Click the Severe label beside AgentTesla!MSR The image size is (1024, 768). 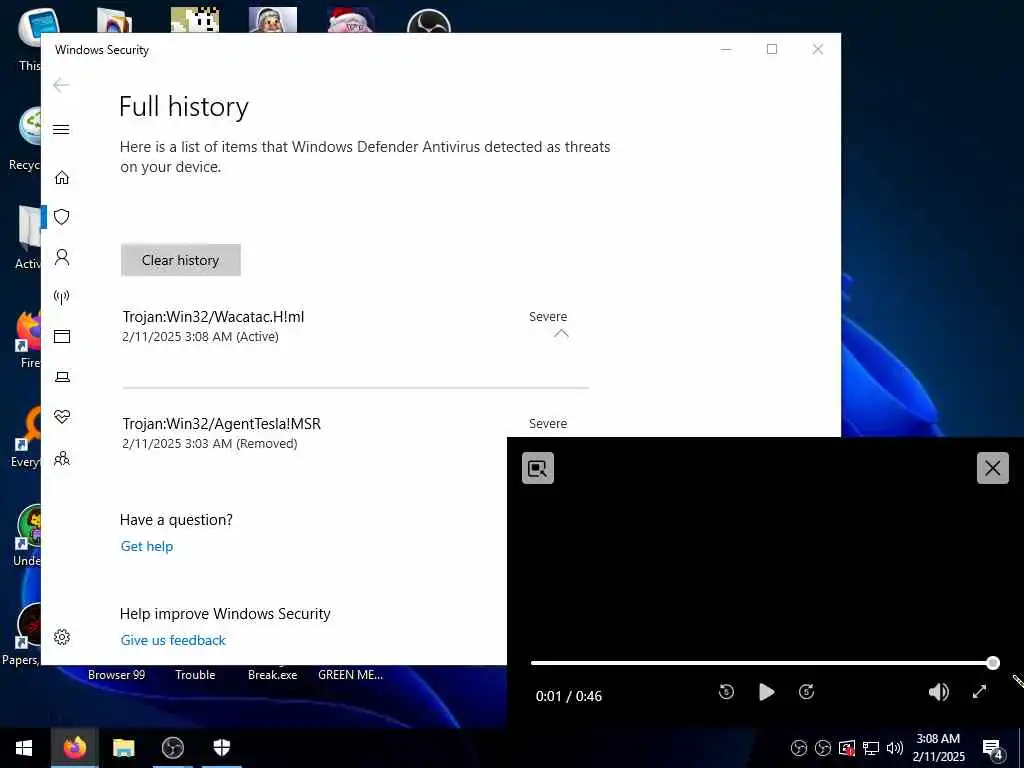pos(548,424)
